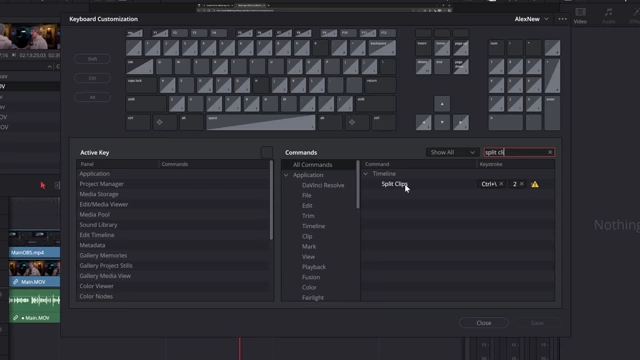Select the red arrow selection tool

(x=42, y=185)
